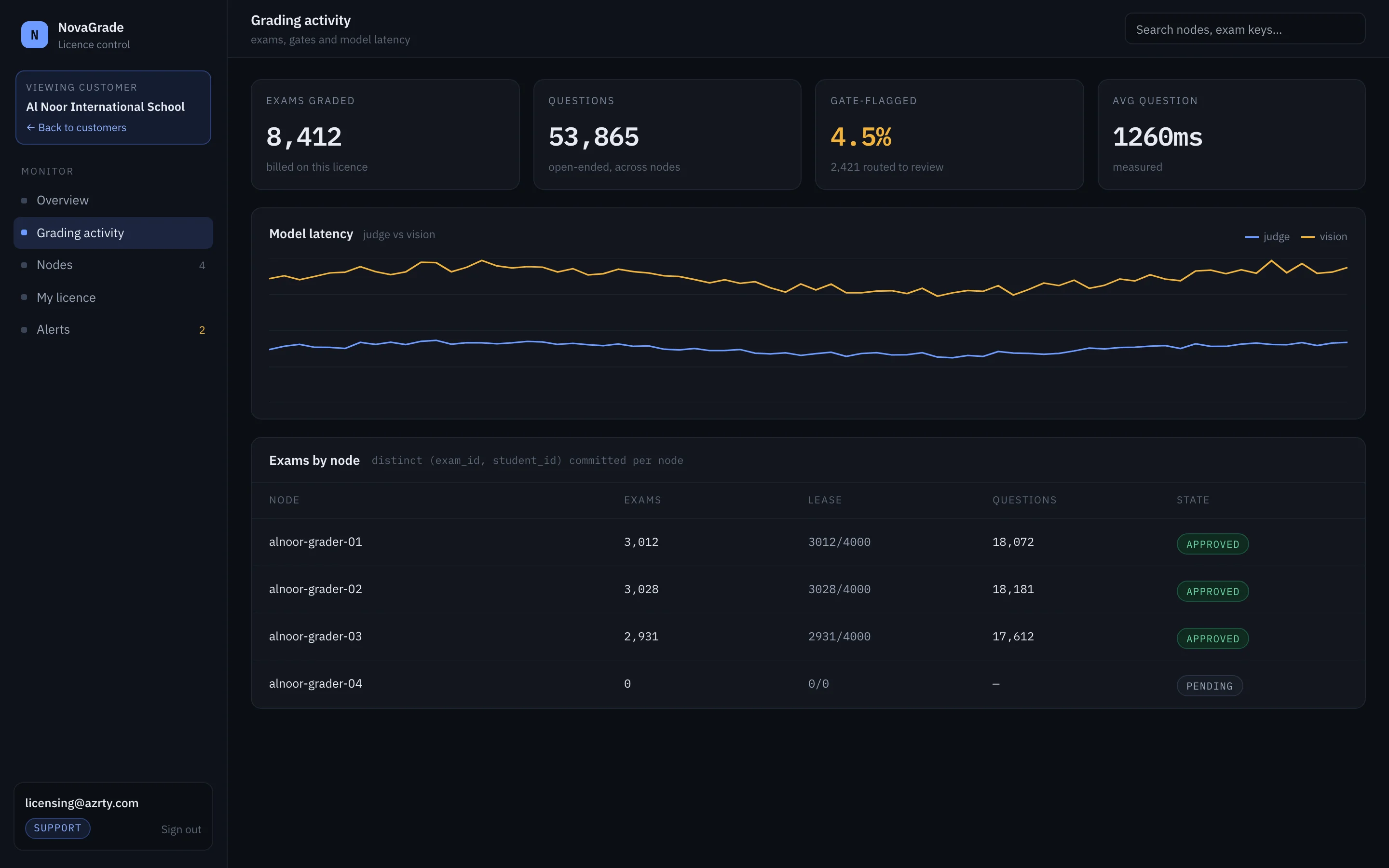This screenshot has height=868, width=1389.
Task: Click the 3012/4000 lease value
Action: (x=839, y=542)
